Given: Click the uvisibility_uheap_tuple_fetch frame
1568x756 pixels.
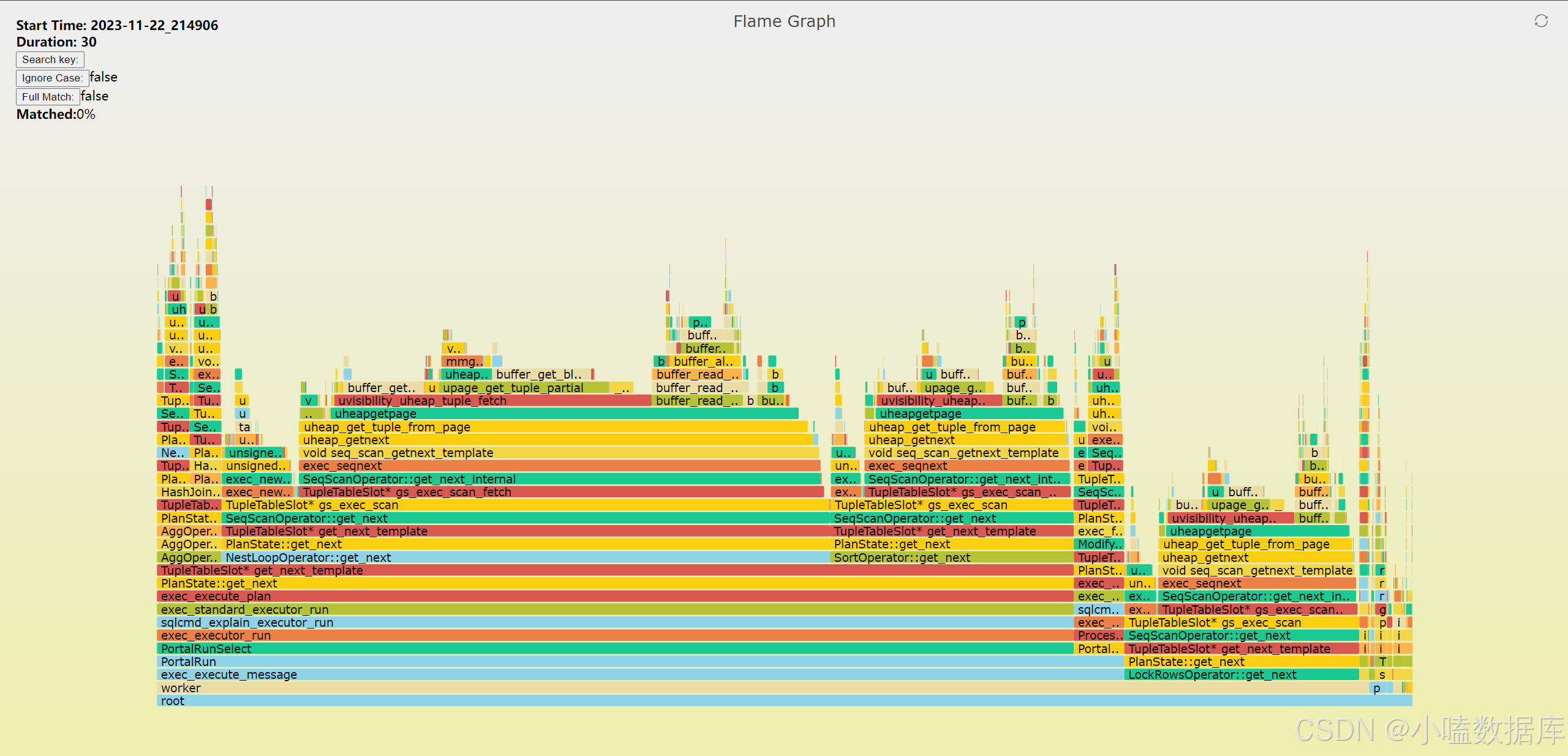Looking at the screenshot, I should click(x=492, y=401).
